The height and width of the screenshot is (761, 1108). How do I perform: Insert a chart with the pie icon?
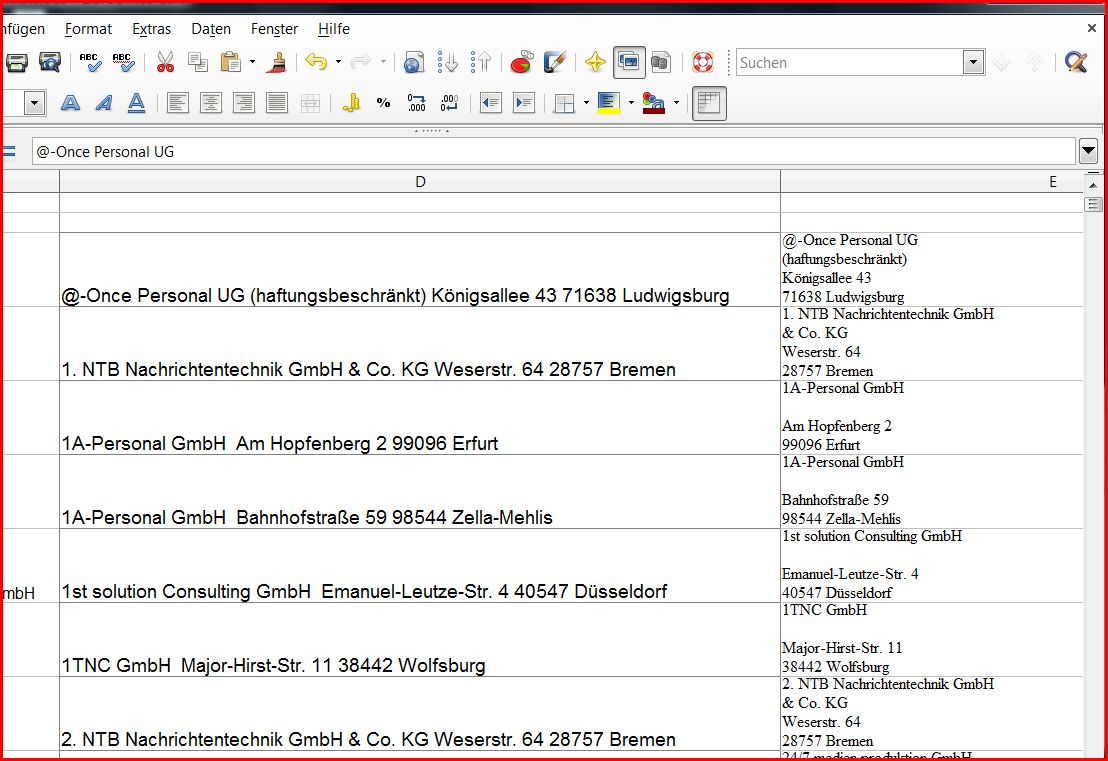pos(521,62)
